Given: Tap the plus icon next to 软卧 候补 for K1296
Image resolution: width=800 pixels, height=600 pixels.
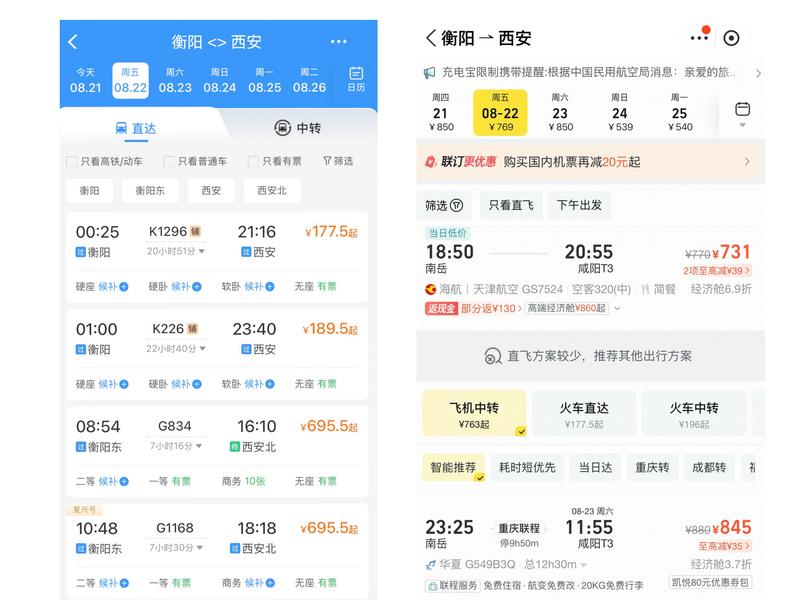Looking at the screenshot, I should pyautogui.click(x=270, y=287).
